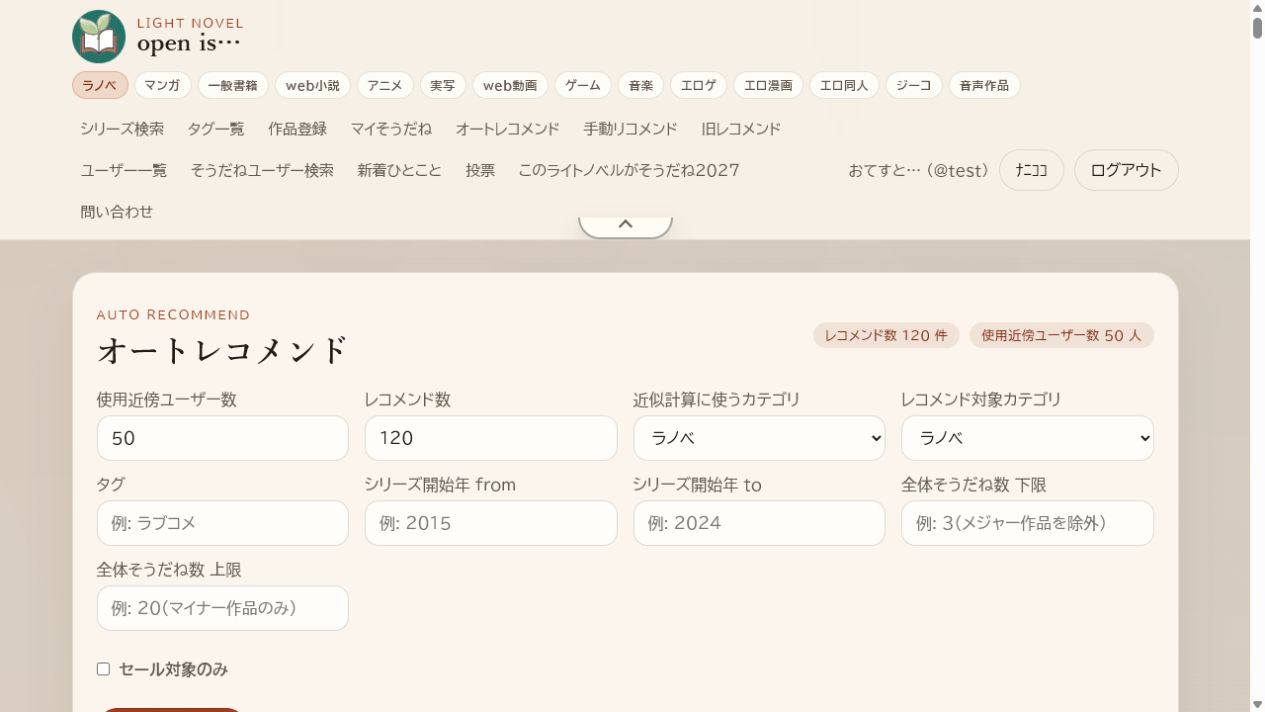Select the ラノベ category pill
1265x712 pixels.
click(100, 85)
